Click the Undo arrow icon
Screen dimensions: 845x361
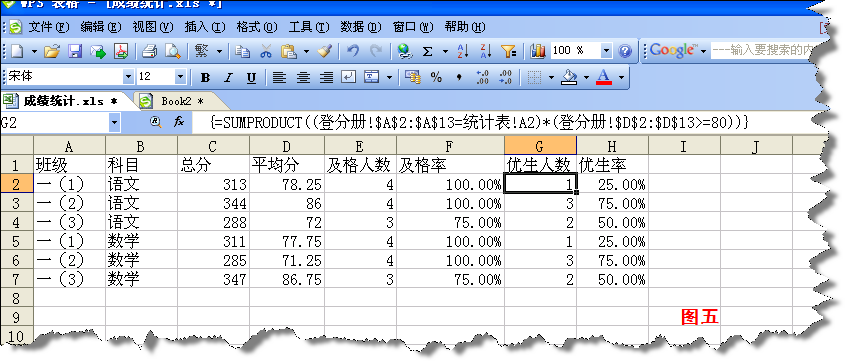click(352, 51)
